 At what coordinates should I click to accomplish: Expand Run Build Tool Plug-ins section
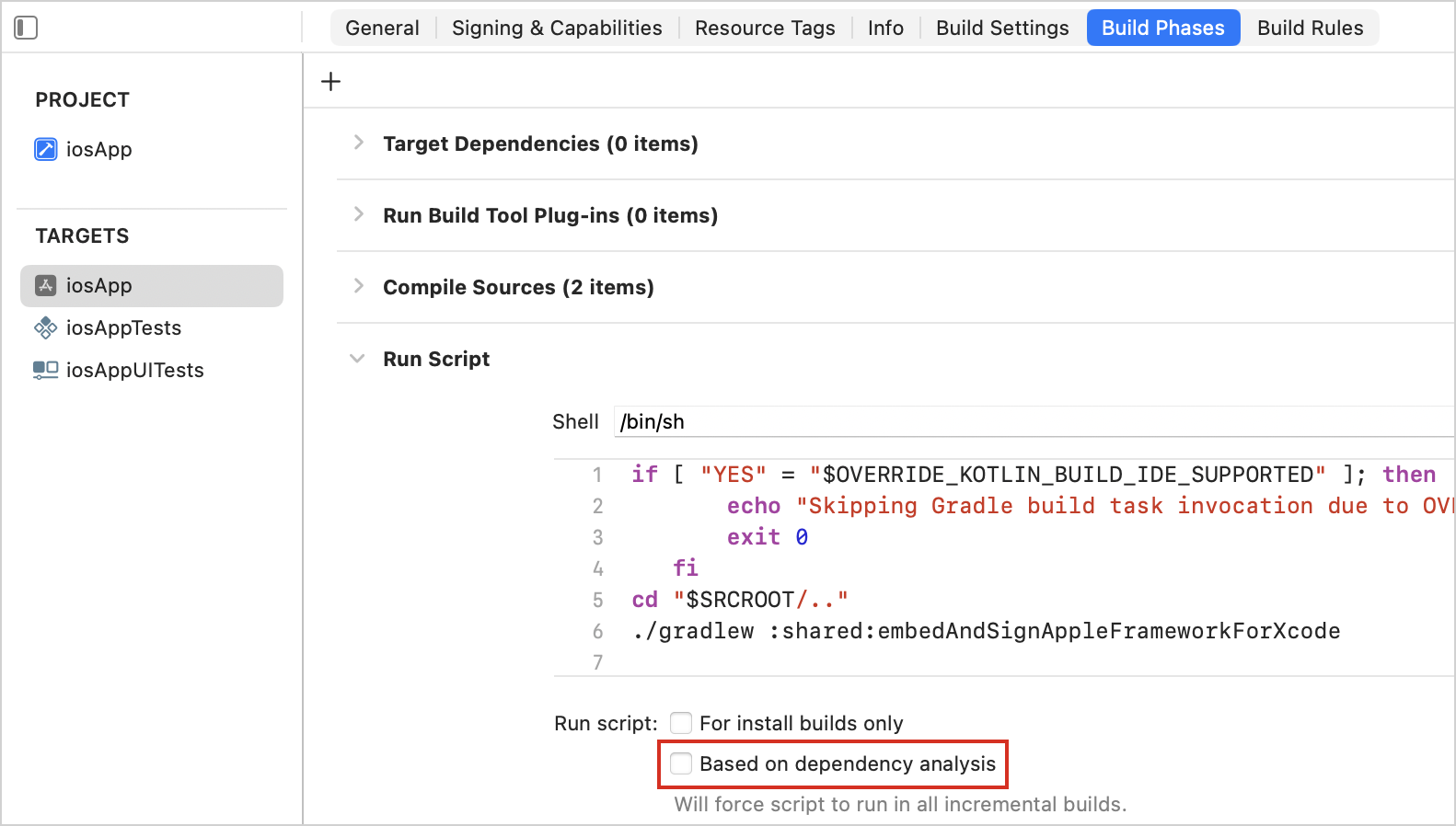point(359,214)
